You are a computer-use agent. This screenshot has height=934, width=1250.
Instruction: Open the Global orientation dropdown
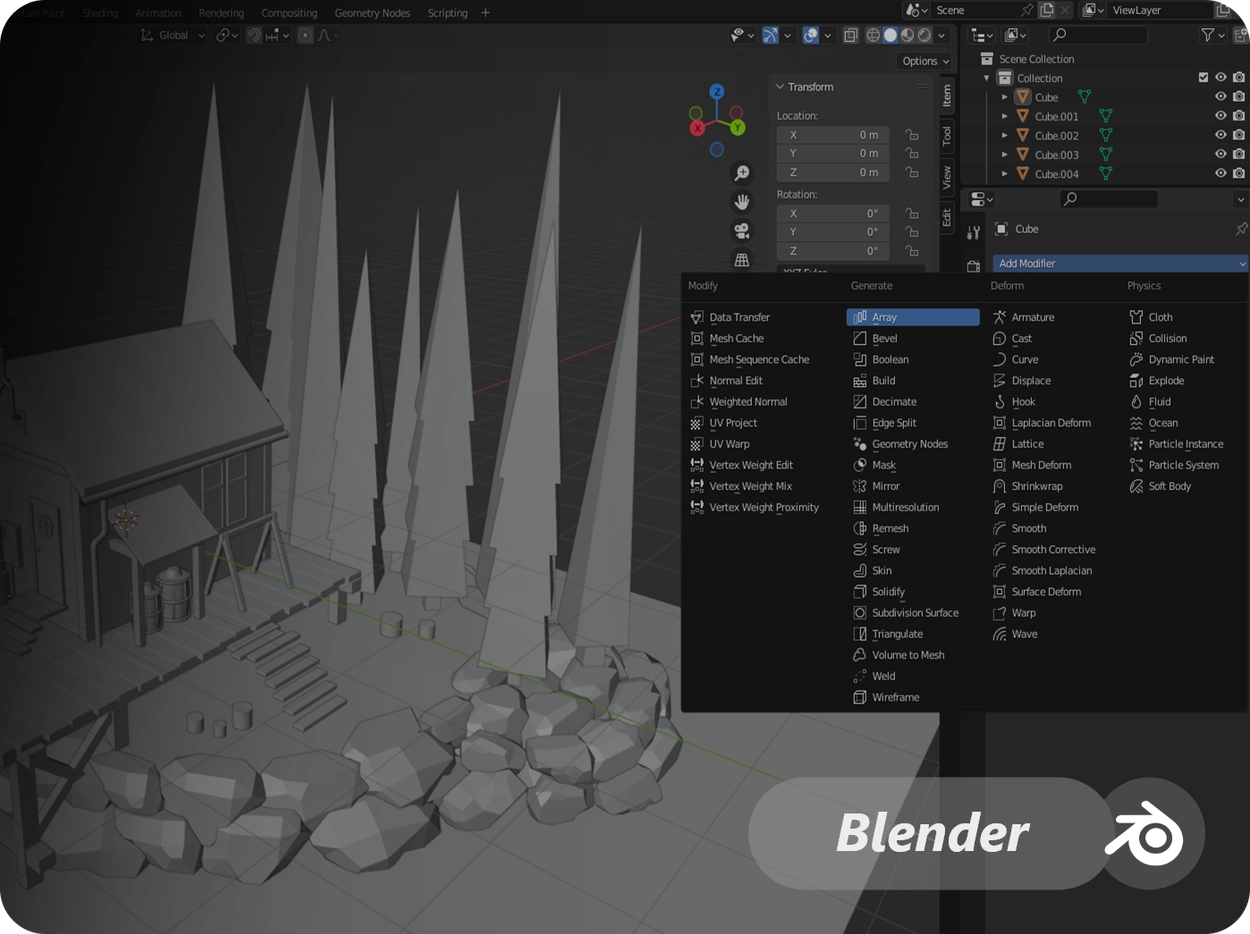point(173,35)
